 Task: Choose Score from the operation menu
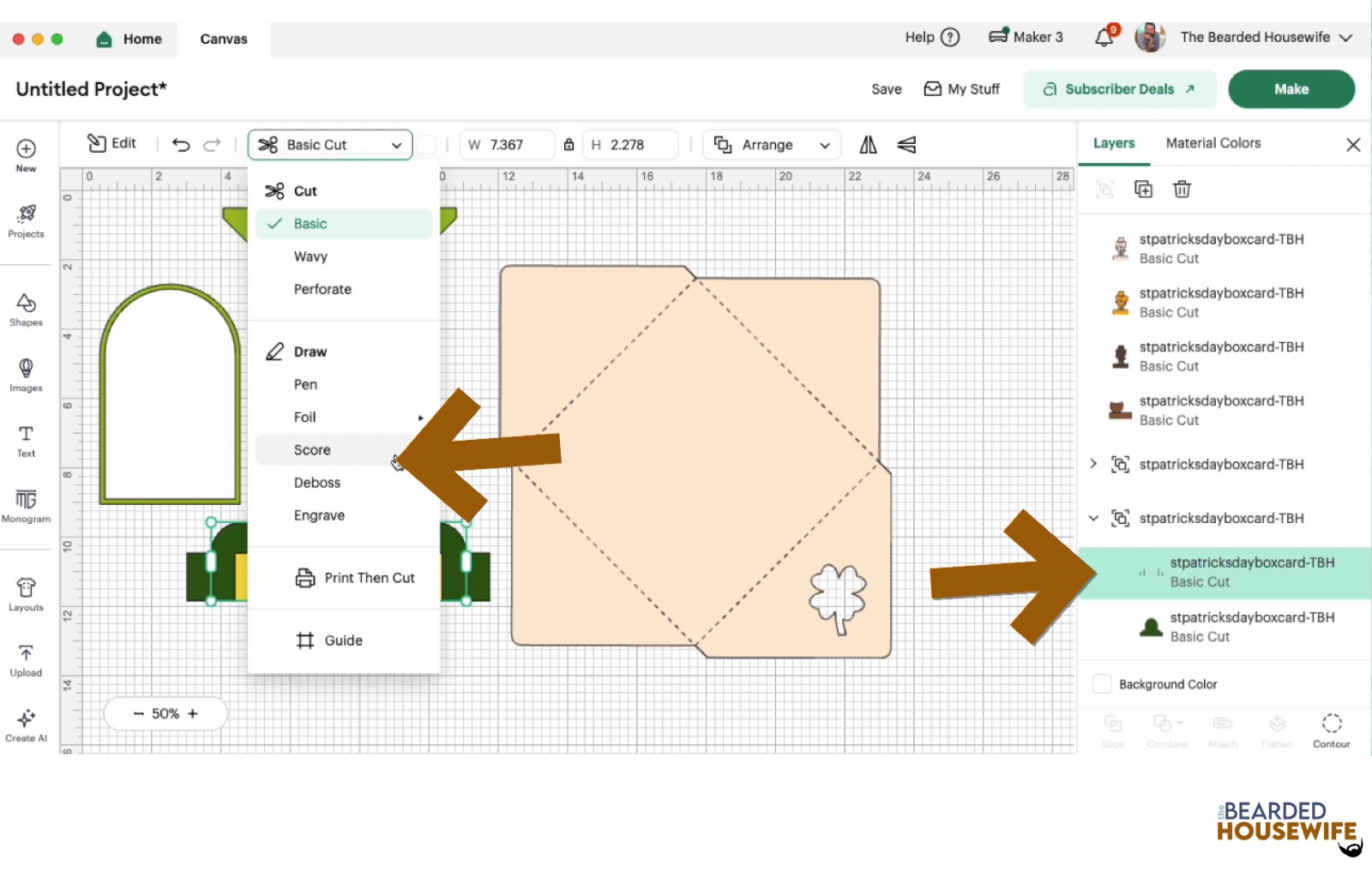click(312, 450)
